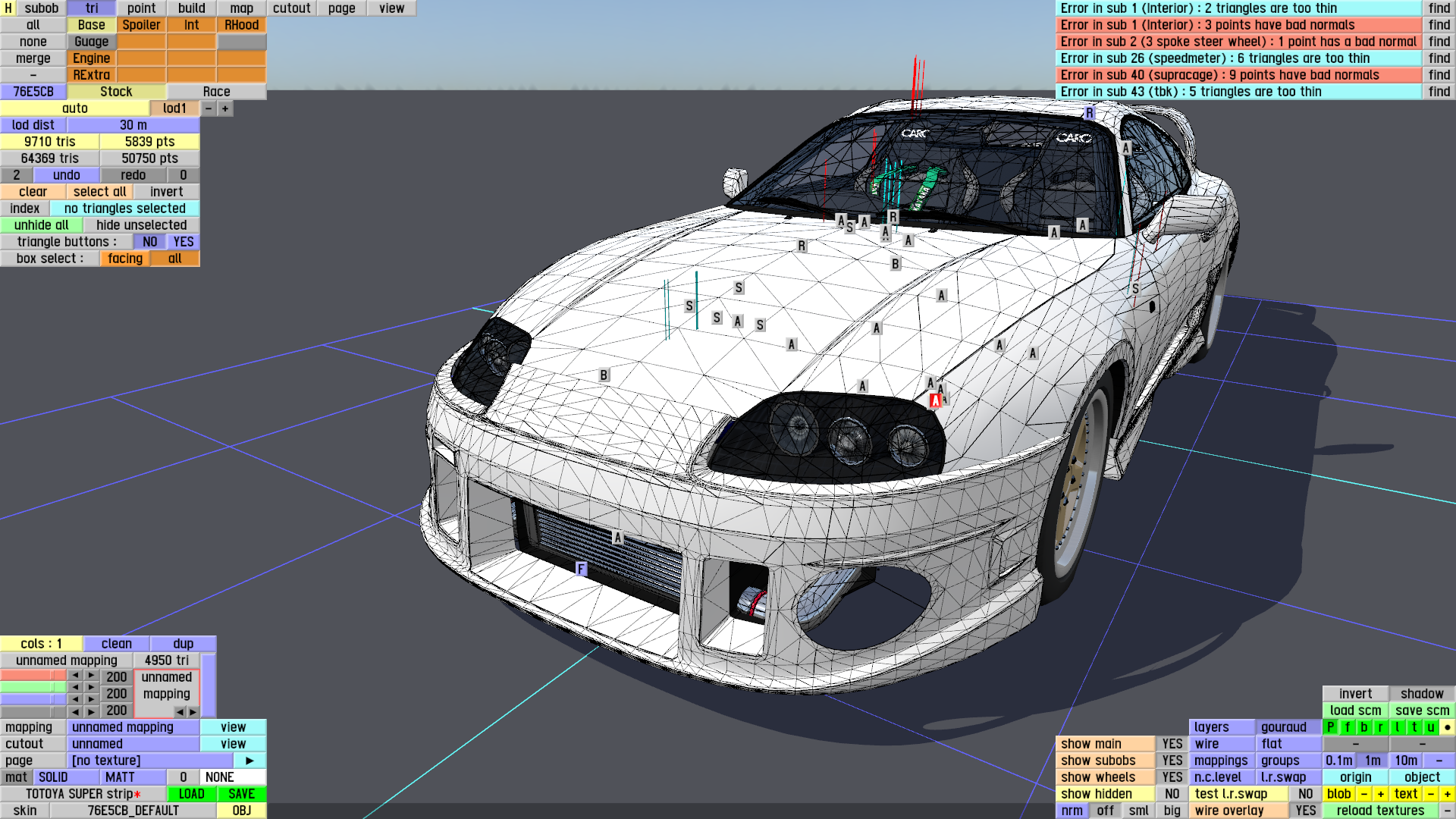Open the skin 76E5CB_DEFAULT selector

click(133, 811)
